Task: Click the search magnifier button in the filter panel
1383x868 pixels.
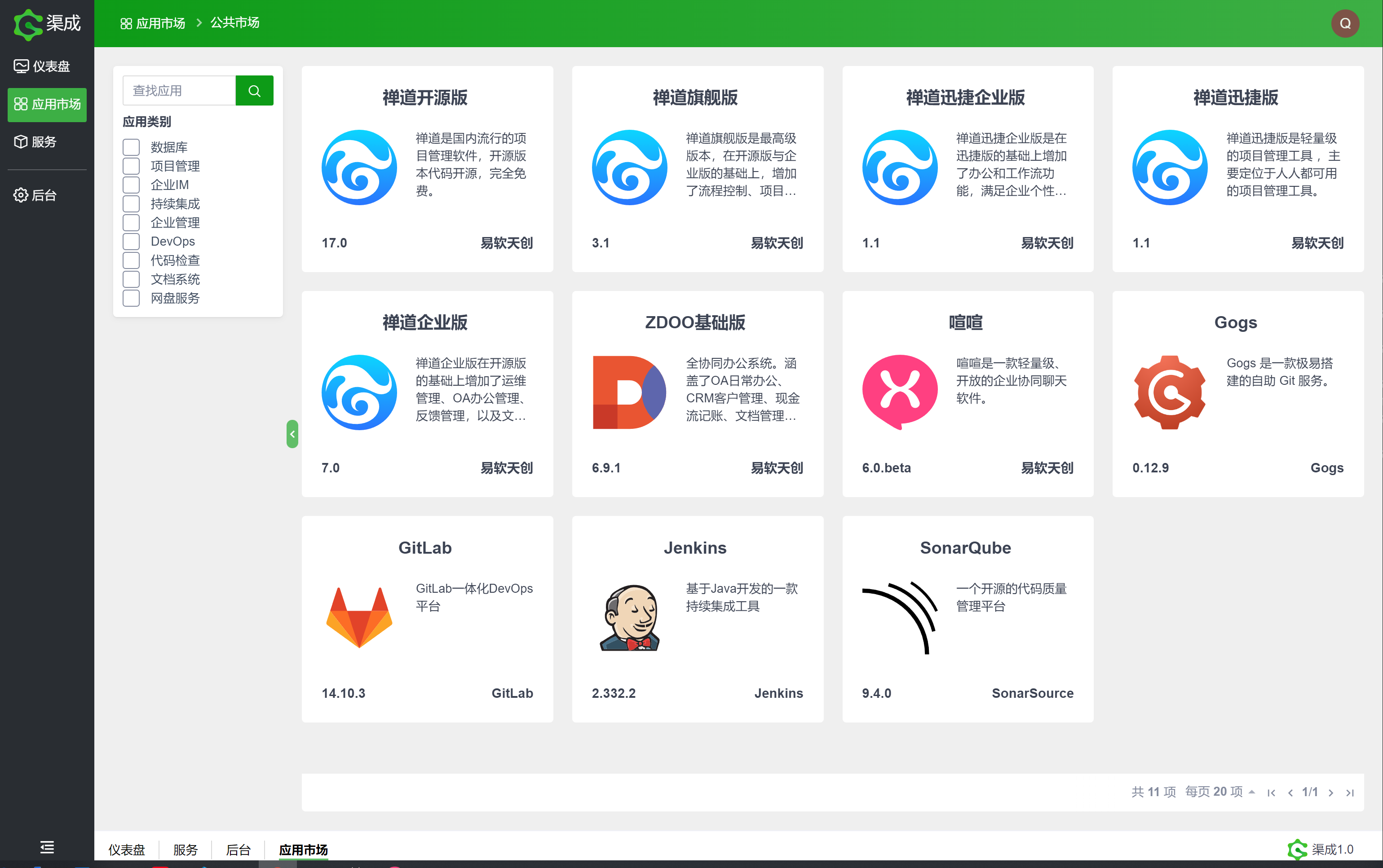Action: 254,90
